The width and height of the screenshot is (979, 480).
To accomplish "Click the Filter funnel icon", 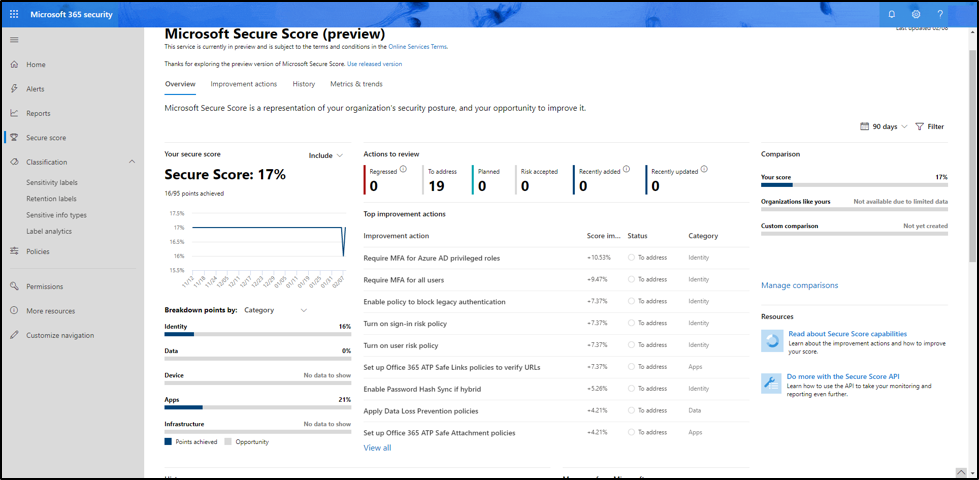I will pyautogui.click(x=919, y=126).
